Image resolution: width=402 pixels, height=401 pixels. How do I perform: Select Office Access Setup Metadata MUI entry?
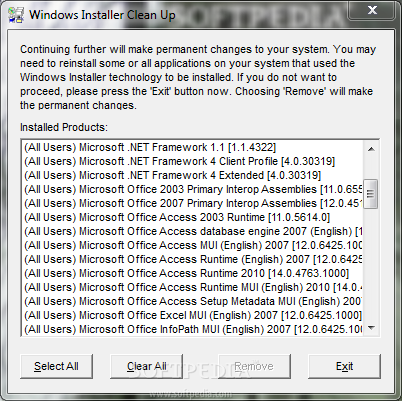pyautogui.click(x=193, y=301)
